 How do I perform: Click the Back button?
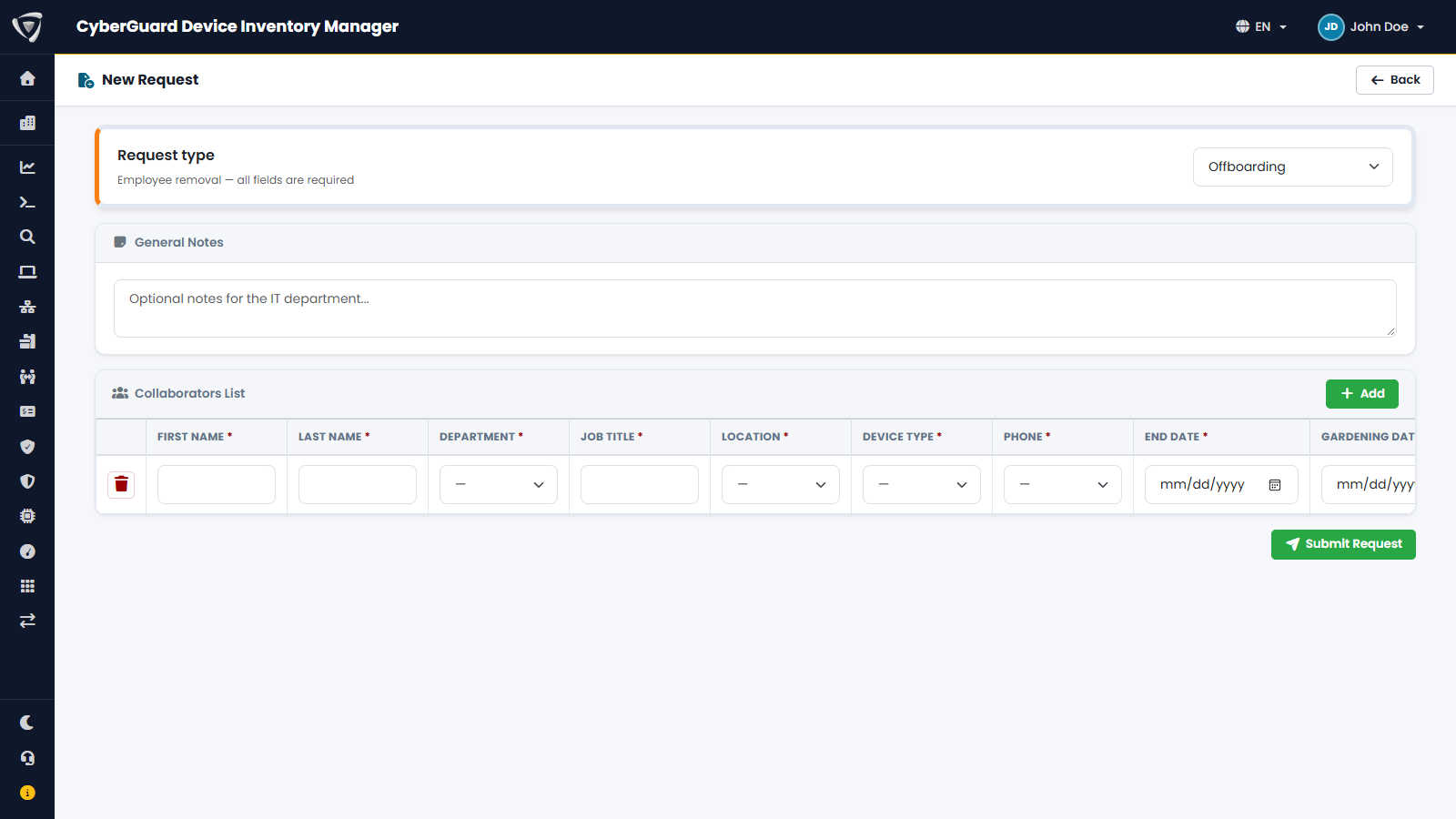point(1395,80)
